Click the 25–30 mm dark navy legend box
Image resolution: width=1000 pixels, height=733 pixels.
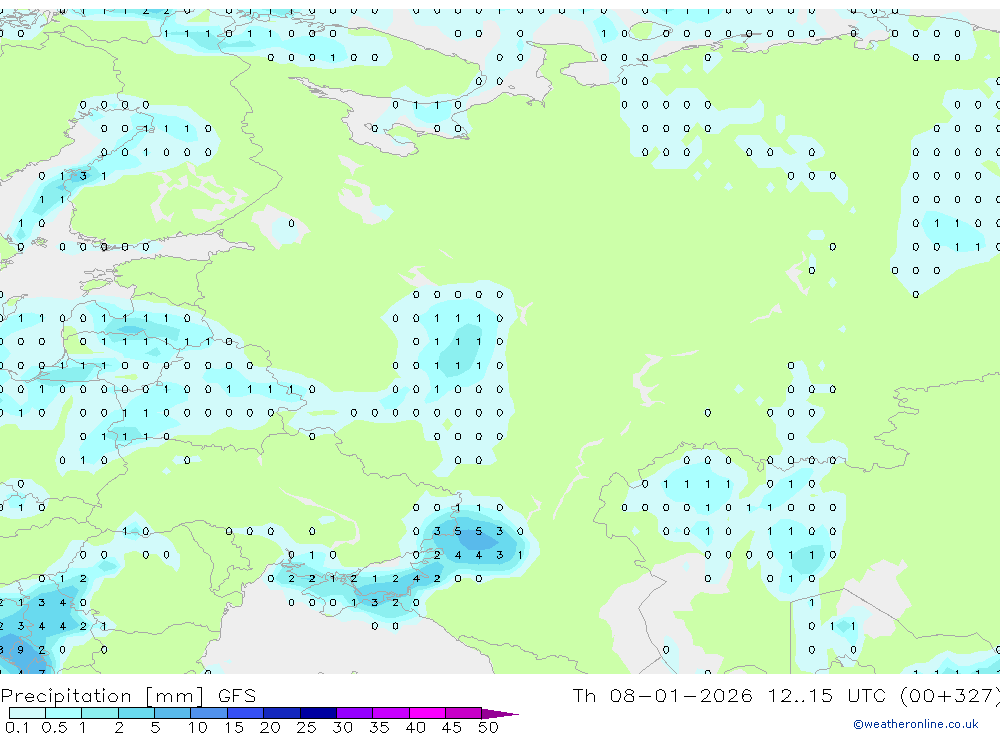click(318, 713)
